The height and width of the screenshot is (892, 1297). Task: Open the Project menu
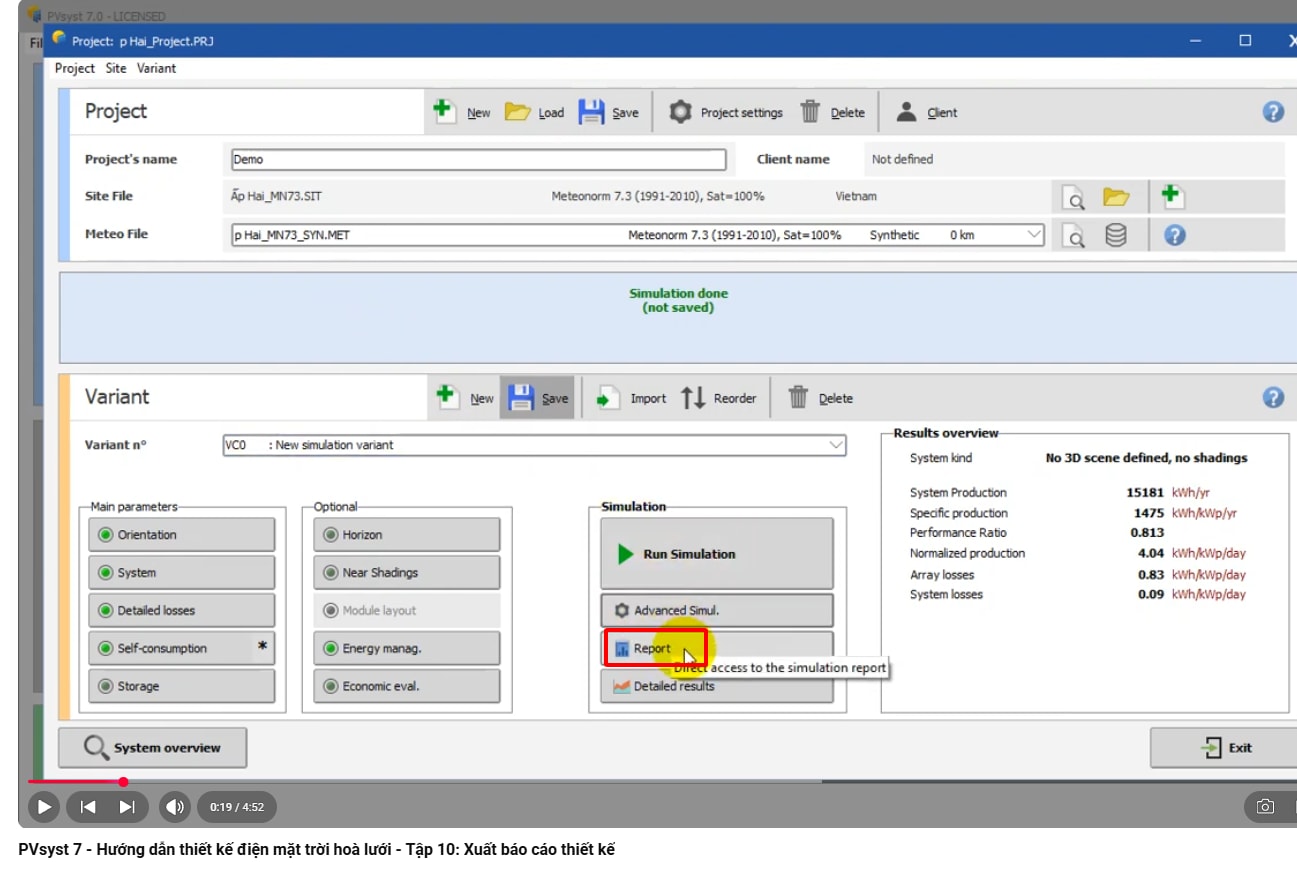coord(75,68)
